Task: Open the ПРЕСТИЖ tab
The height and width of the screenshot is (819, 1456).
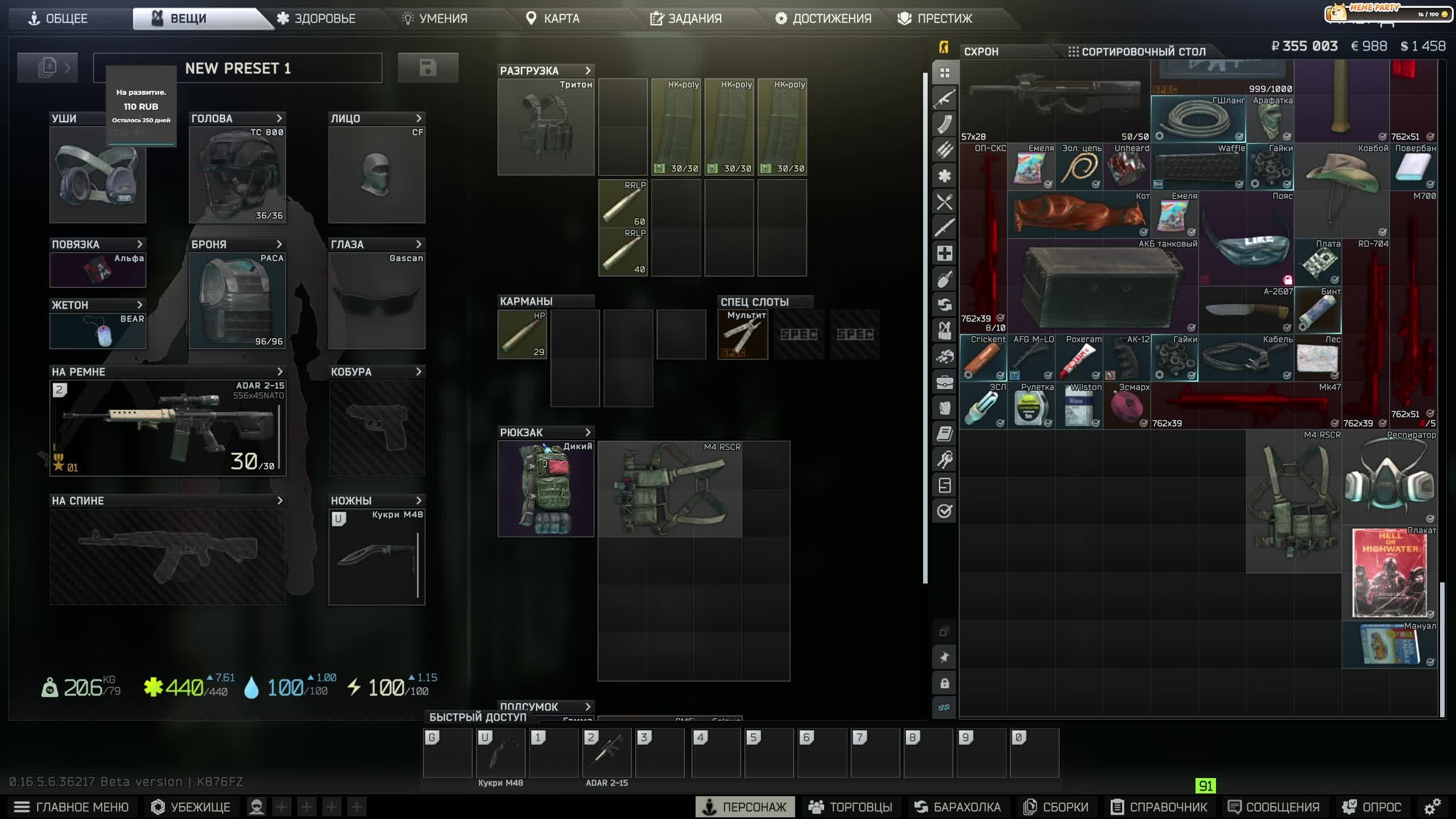Action: pyautogui.click(x=935, y=18)
